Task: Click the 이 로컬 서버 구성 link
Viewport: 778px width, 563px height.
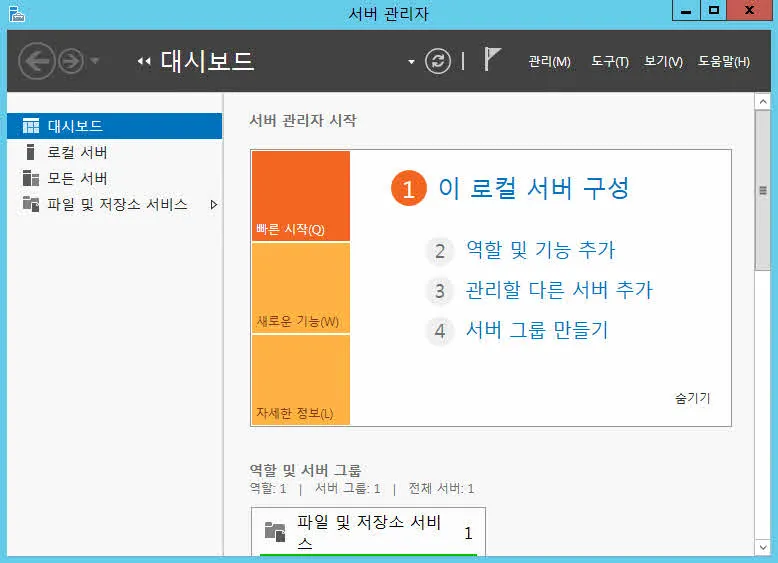Action: click(533, 188)
